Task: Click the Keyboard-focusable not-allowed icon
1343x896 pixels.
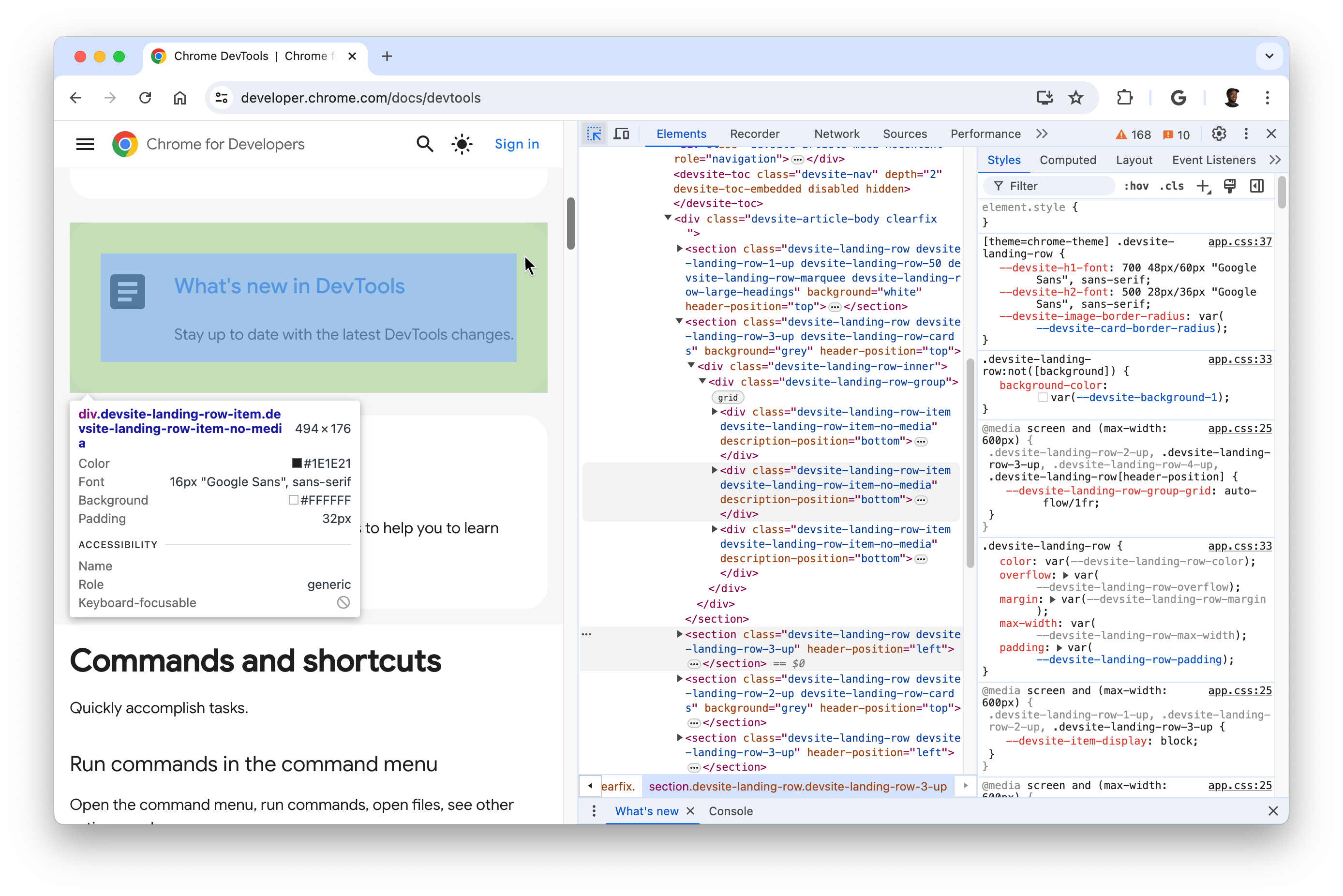Action: 344,601
